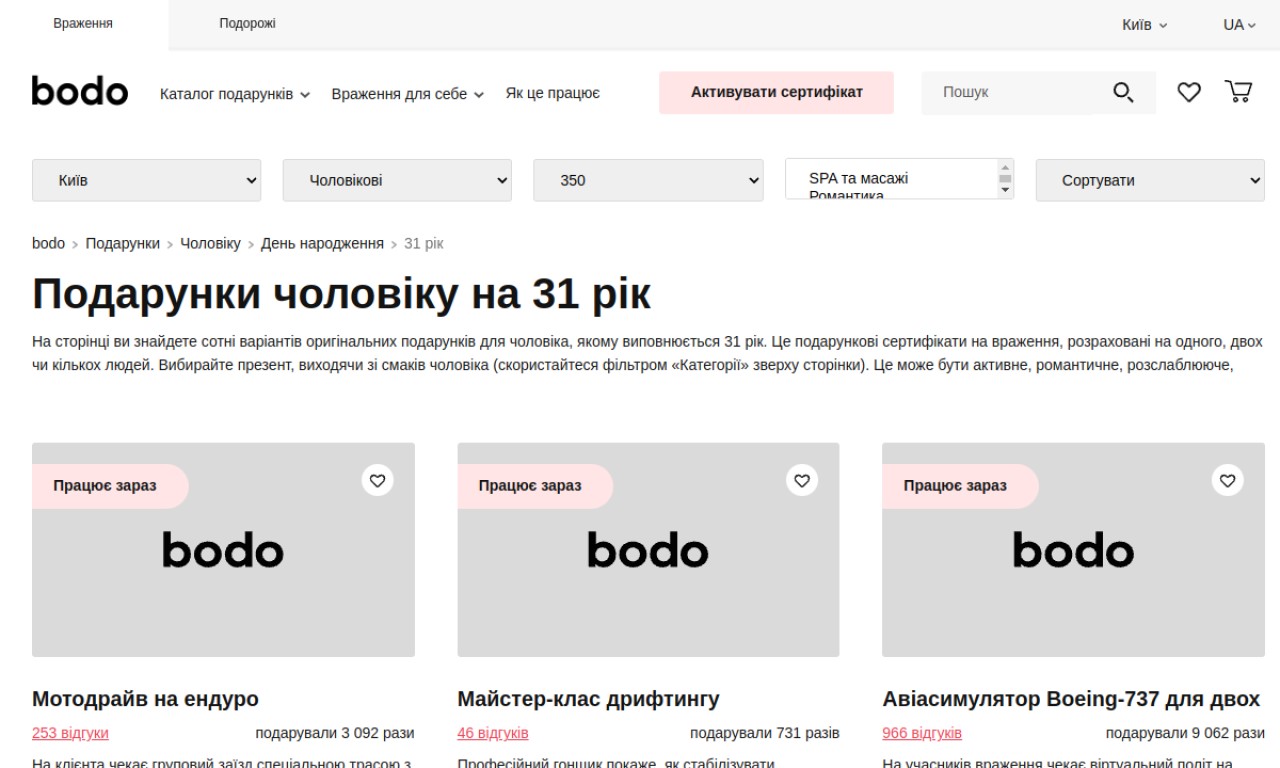Click 'подарували 9 062 рази' text
Image resolution: width=1280 pixels, height=768 pixels.
1185,733
